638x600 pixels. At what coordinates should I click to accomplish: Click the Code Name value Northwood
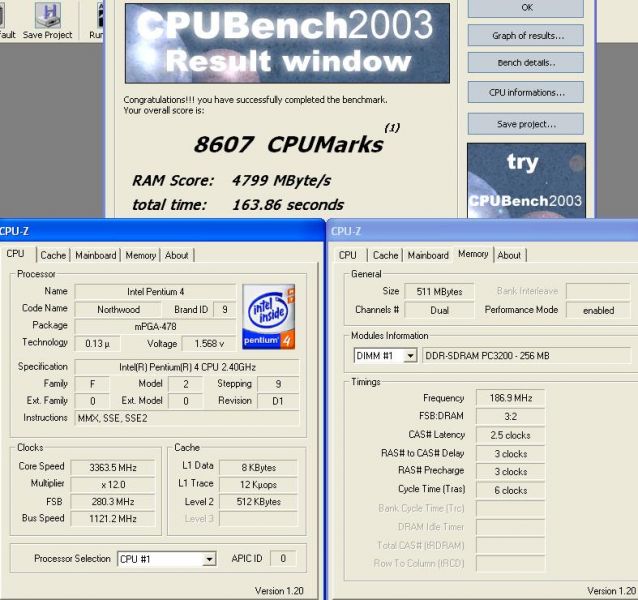point(118,310)
